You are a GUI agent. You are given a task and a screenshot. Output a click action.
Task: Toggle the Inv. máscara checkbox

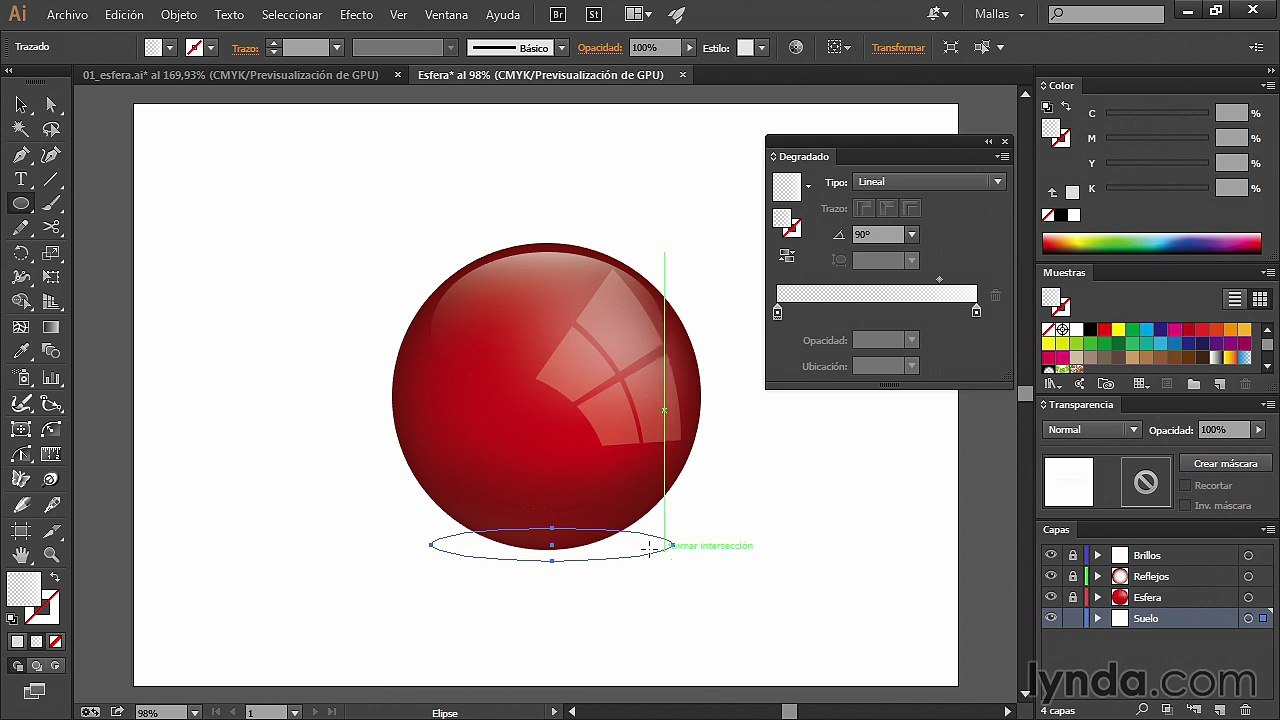(1185, 505)
